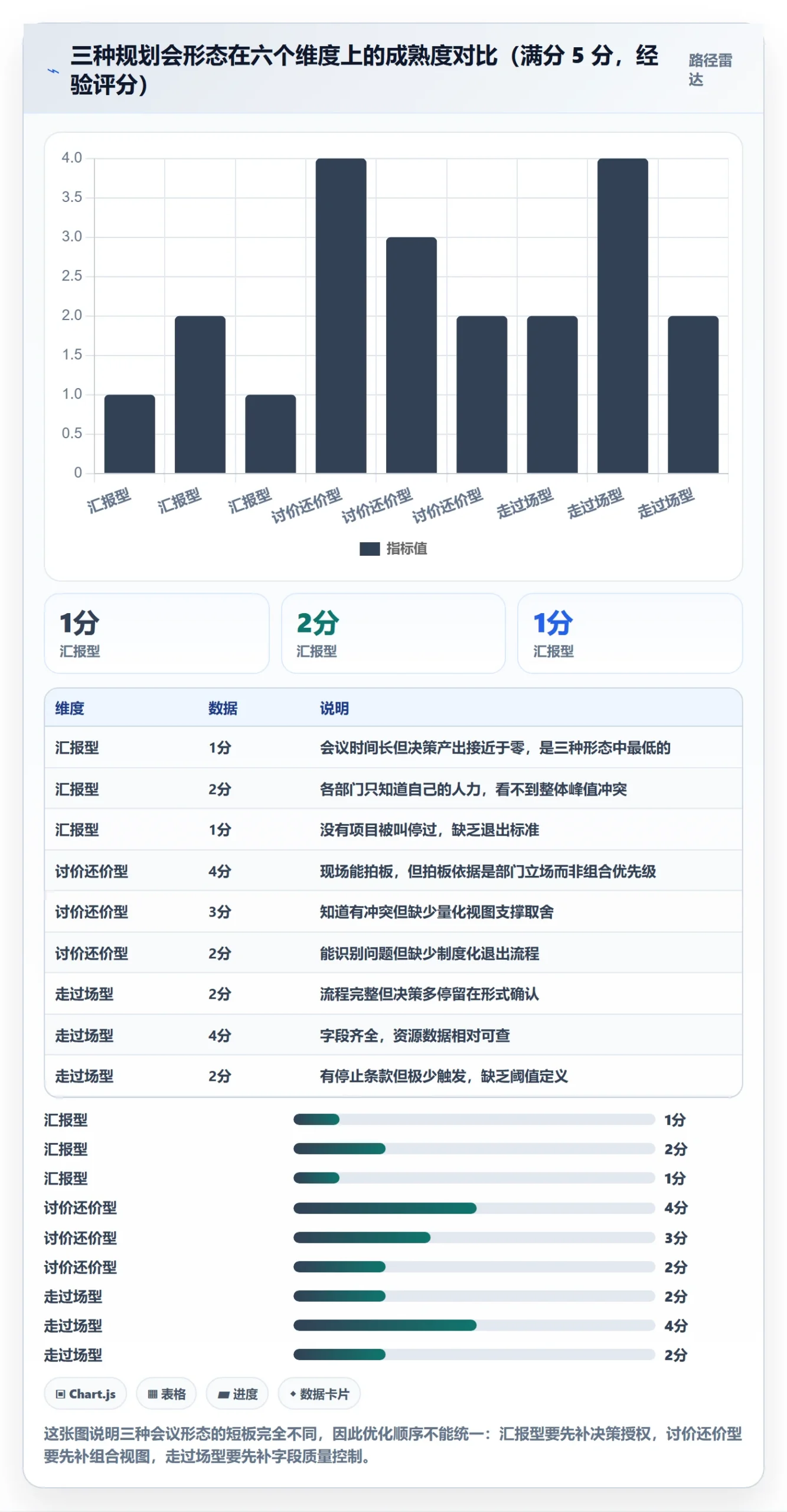Select the row 会议时间长但决策产出接近于零

[393, 748]
